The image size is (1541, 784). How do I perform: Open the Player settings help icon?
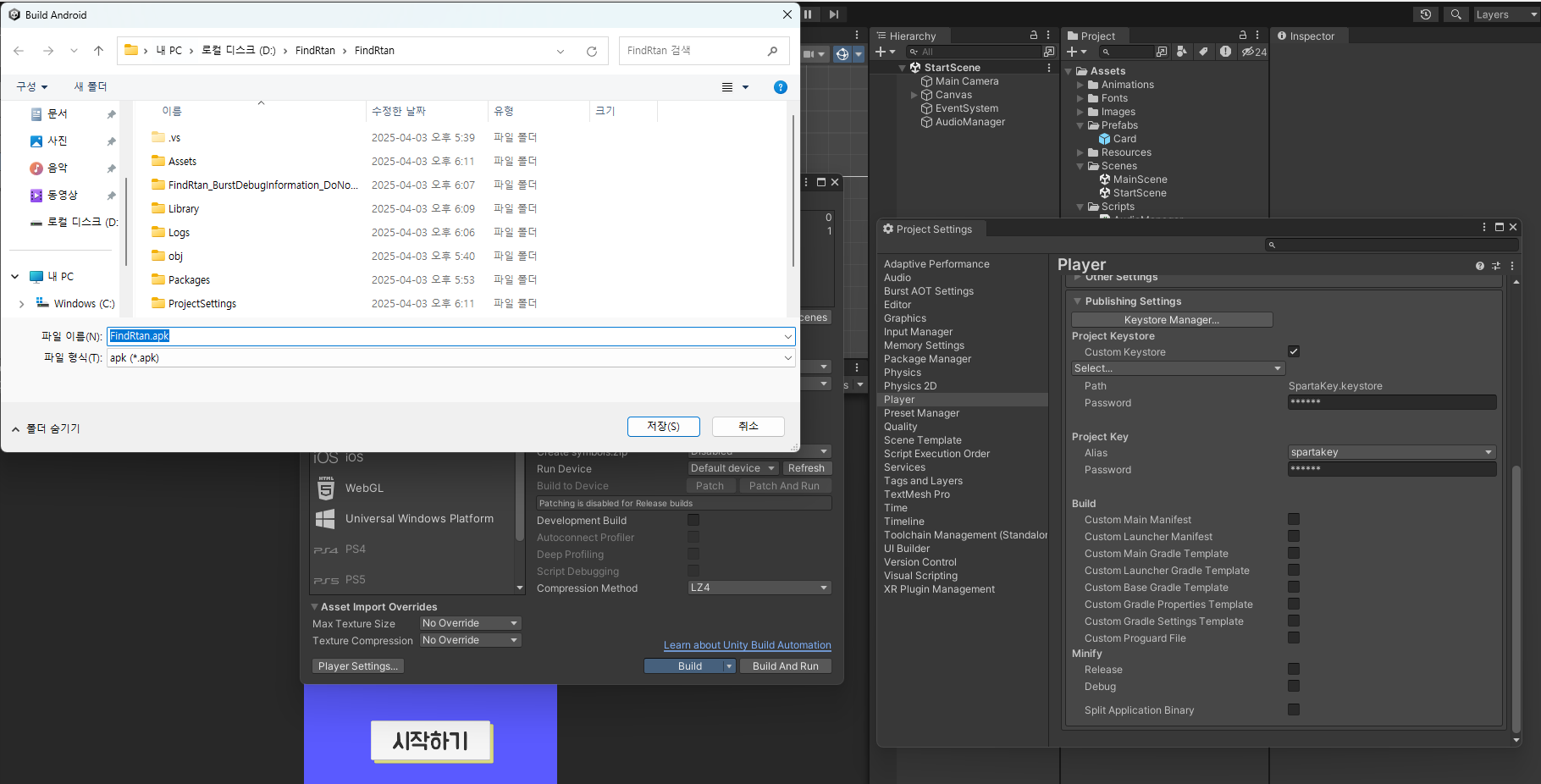pyautogui.click(x=1480, y=266)
